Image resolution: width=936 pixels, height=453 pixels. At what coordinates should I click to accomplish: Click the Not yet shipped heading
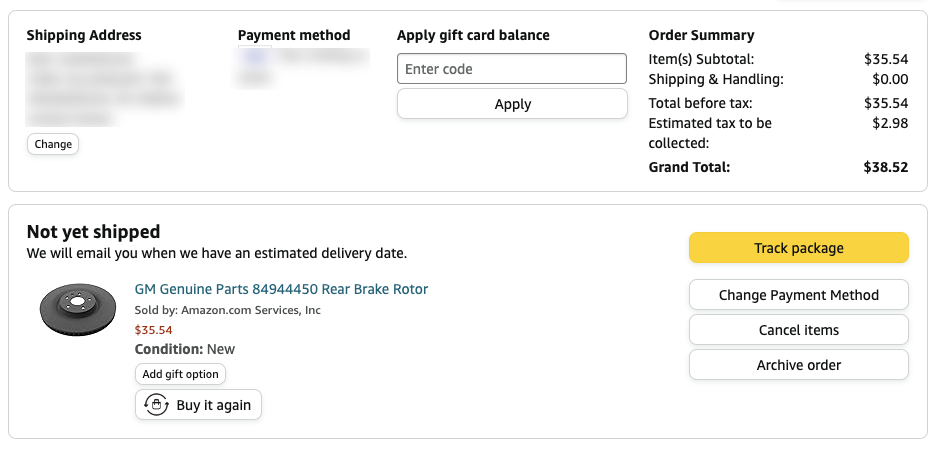94,232
